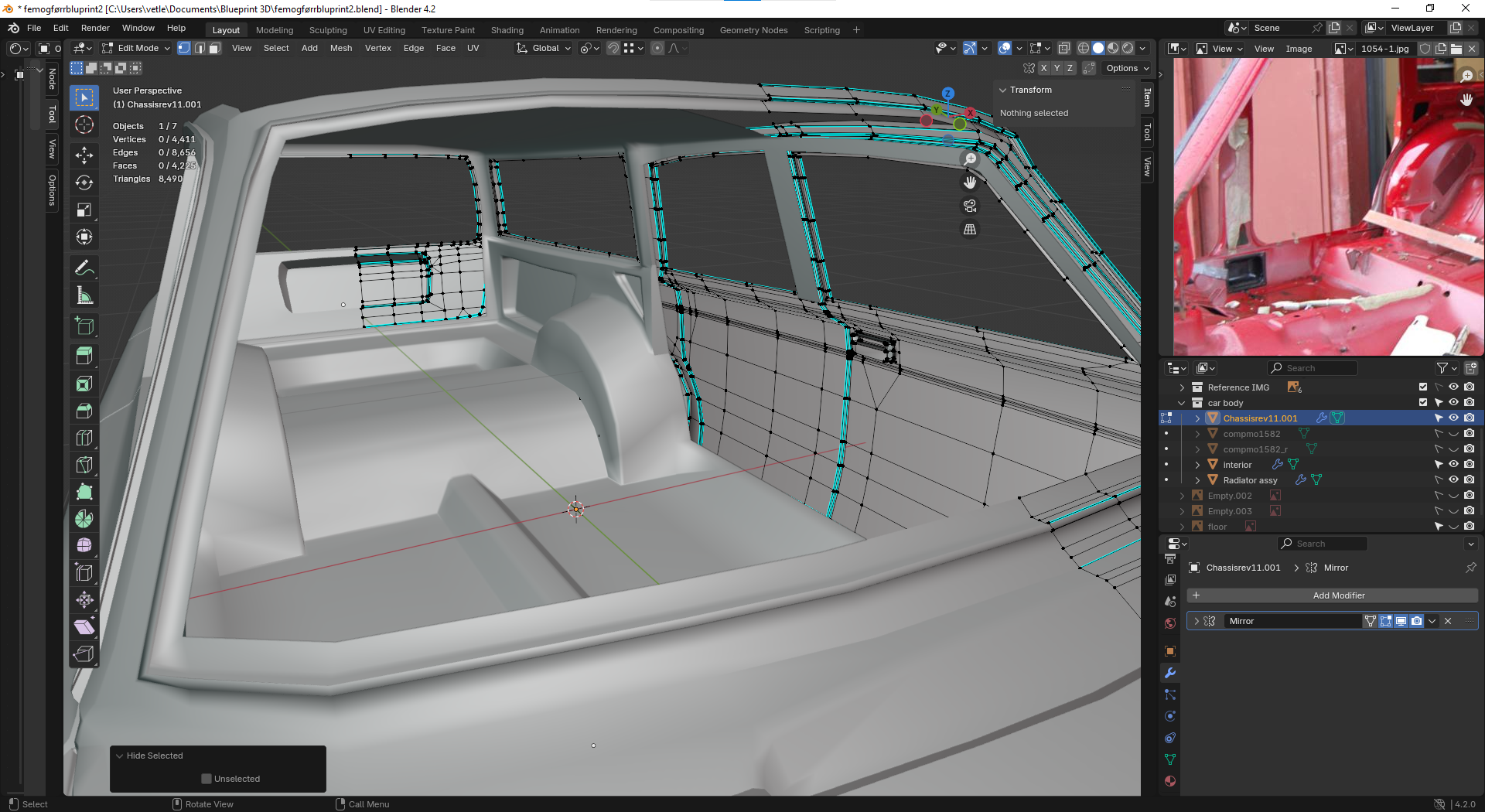
Task: Click the Options button in the viewport header
Action: pyautogui.click(x=1126, y=68)
